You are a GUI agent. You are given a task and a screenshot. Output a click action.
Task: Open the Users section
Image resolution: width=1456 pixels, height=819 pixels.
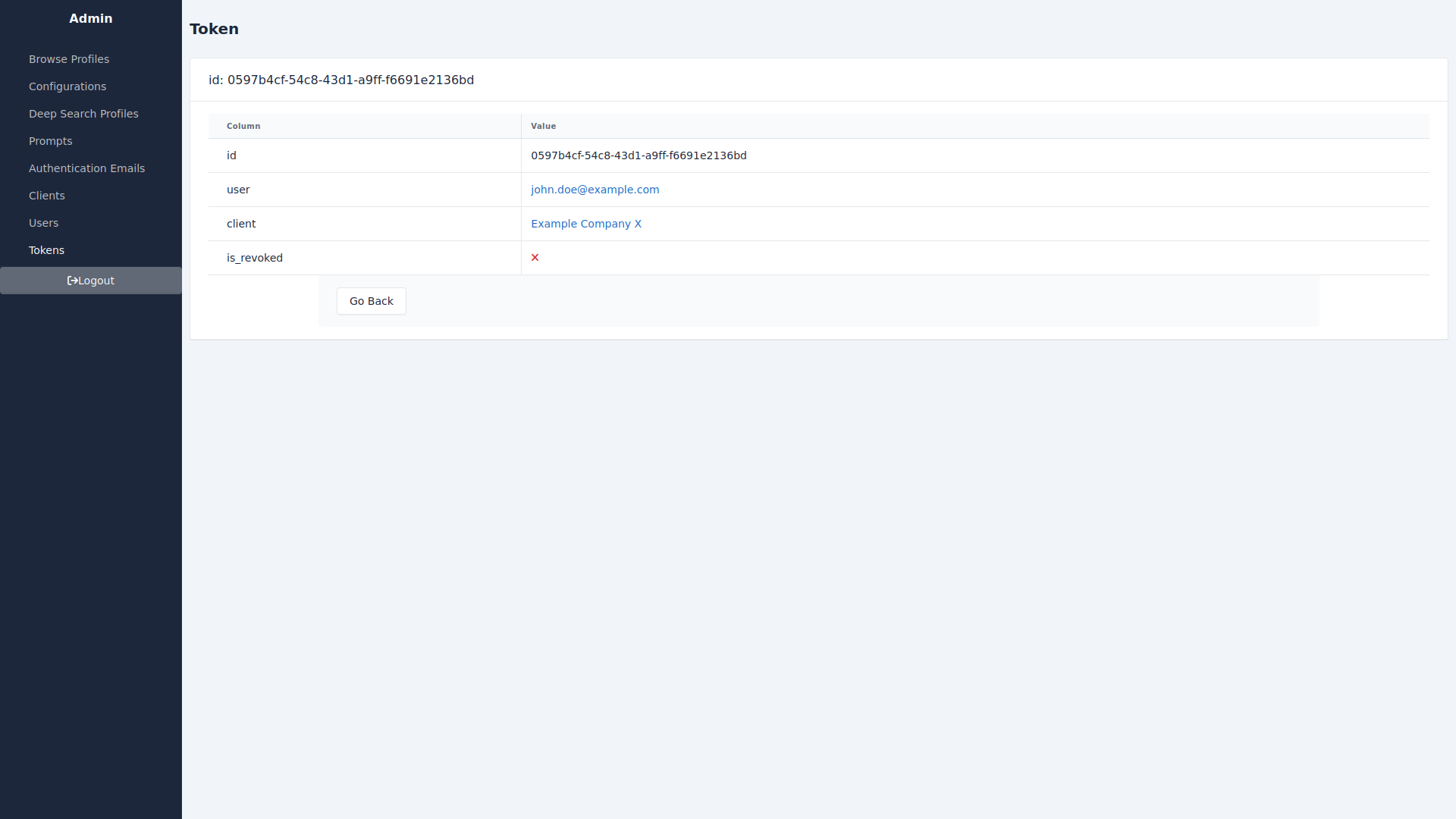coord(43,223)
